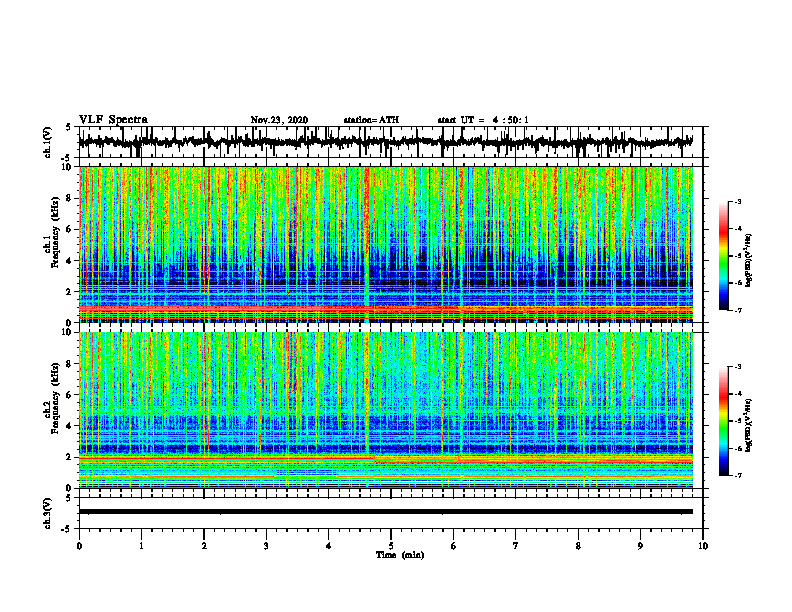Click the '10' tick on the time axis
Image resolution: width=792 pixels, height=612 pixels.
click(x=703, y=546)
